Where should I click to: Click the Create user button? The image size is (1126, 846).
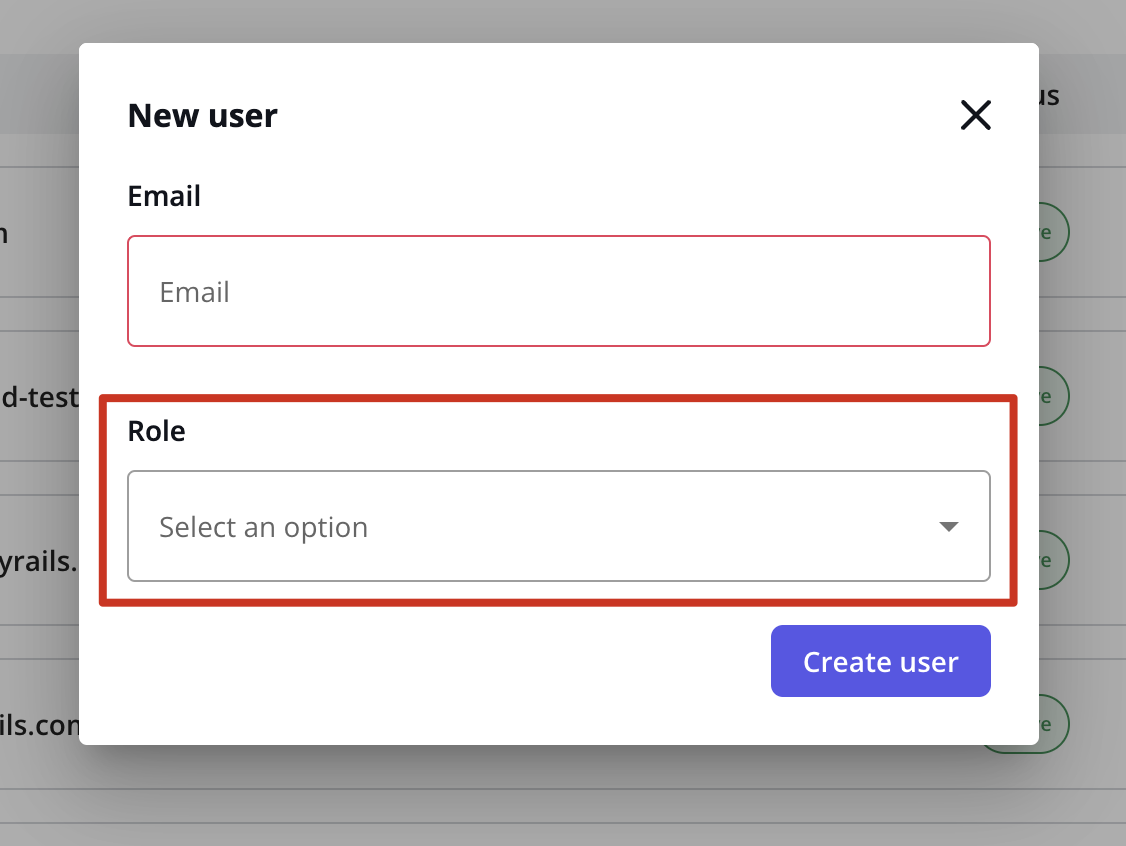tap(880, 661)
